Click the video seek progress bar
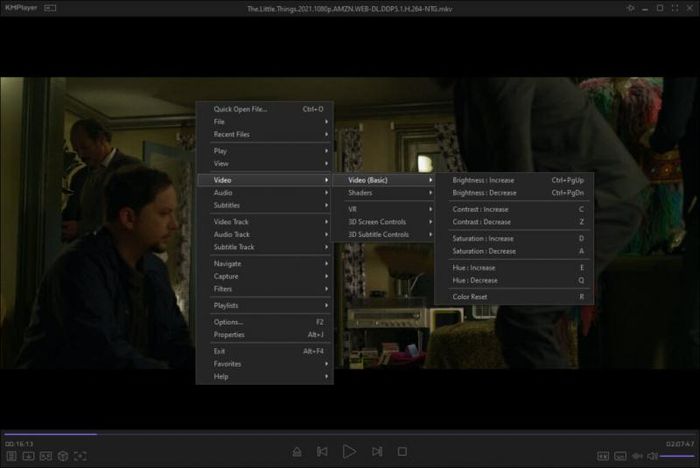The height and width of the screenshot is (468, 700). click(x=350, y=434)
